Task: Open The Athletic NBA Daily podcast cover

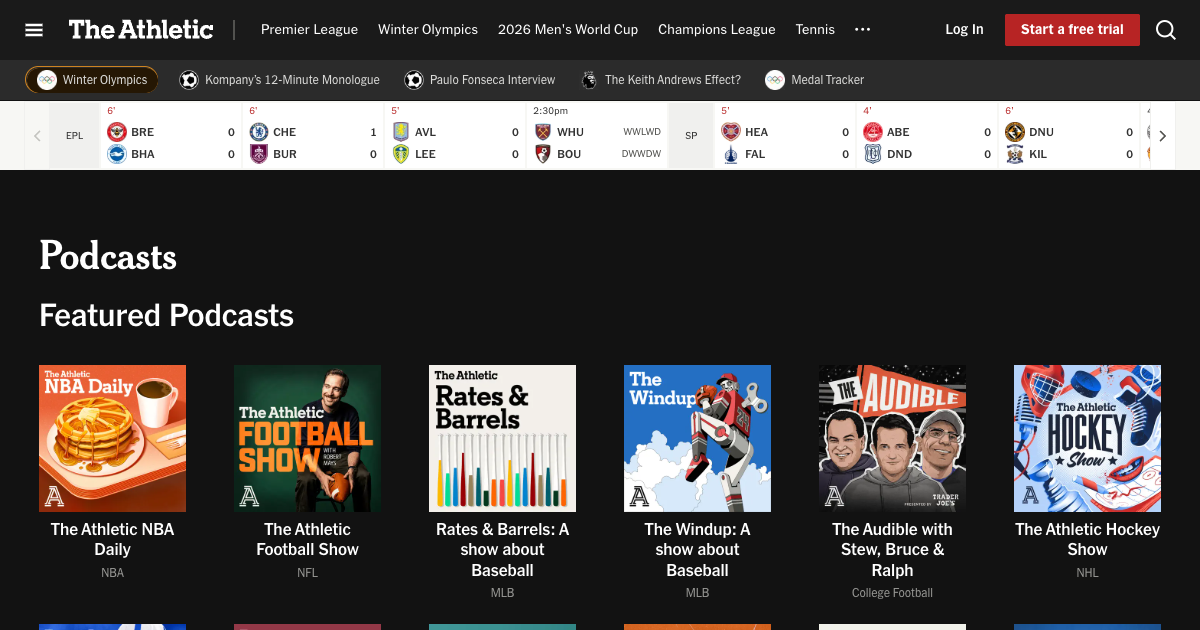Action: (x=112, y=438)
